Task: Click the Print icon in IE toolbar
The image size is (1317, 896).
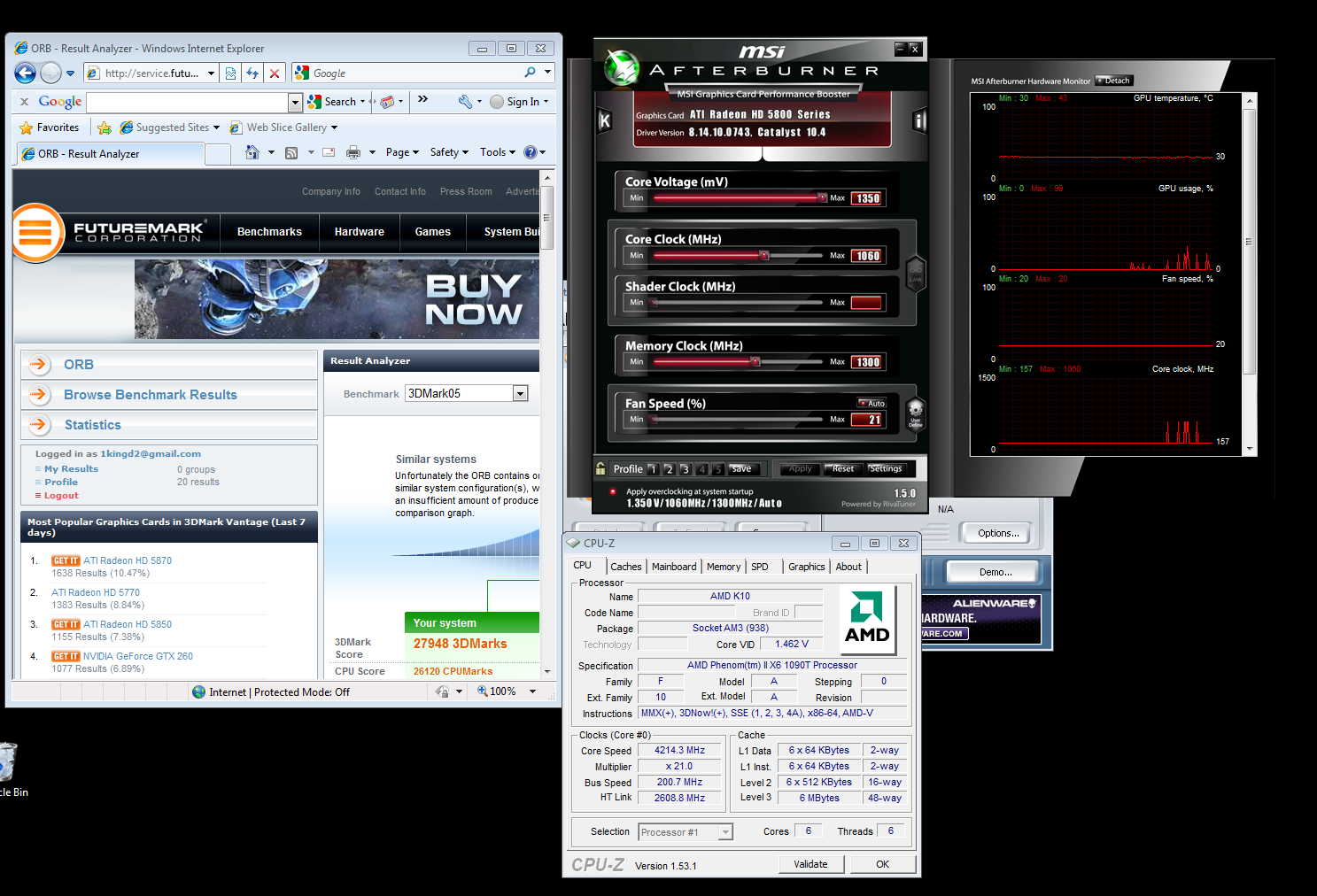Action: (x=353, y=152)
